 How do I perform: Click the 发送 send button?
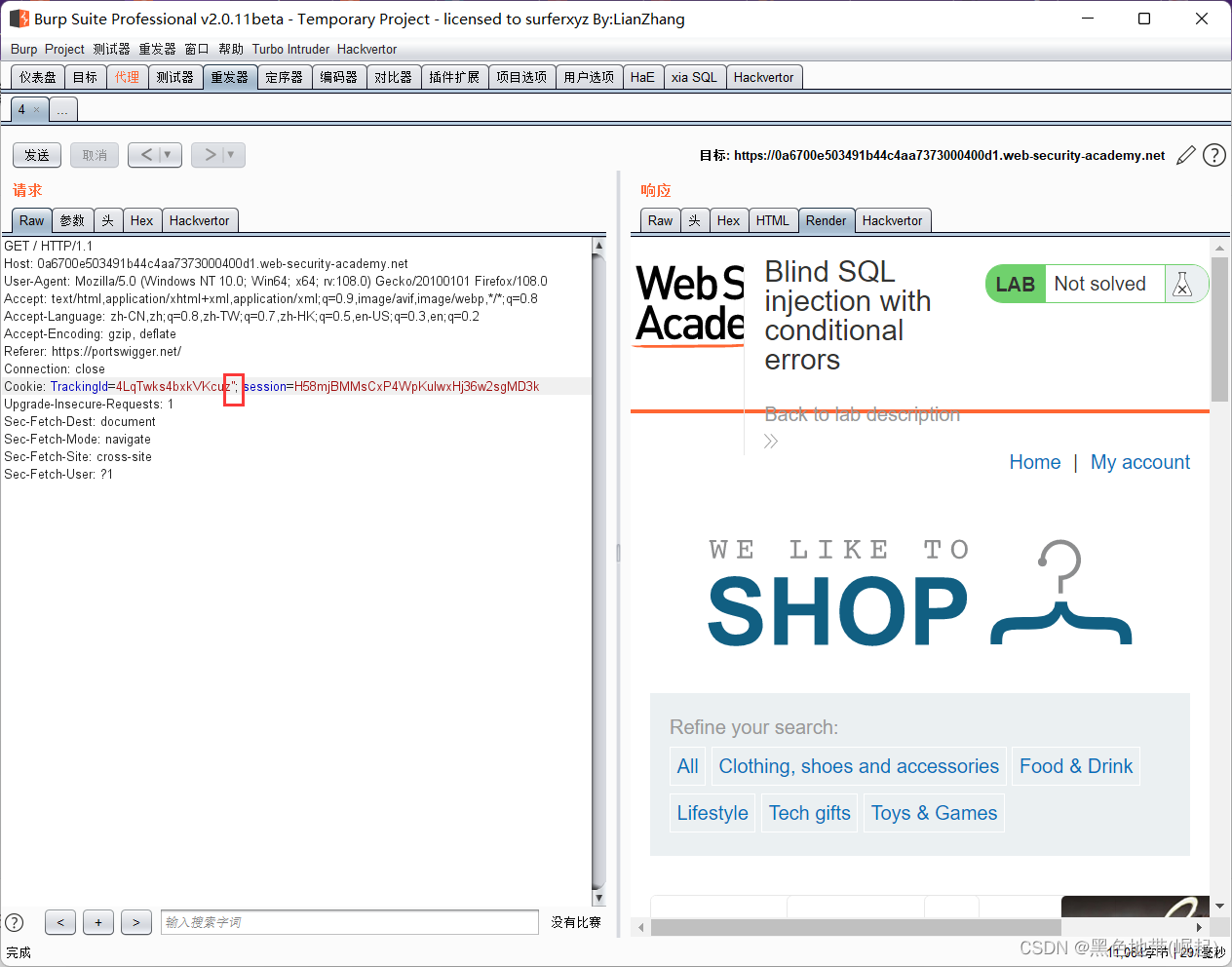[x=37, y=155]
